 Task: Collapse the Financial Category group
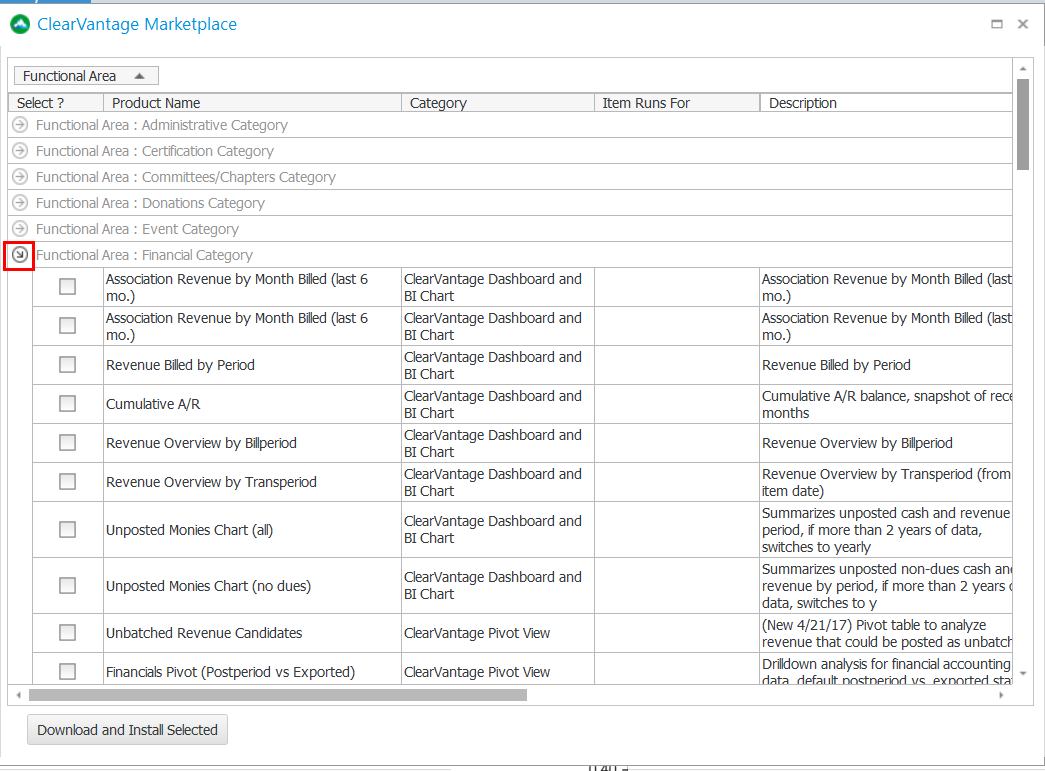(20, 255)
